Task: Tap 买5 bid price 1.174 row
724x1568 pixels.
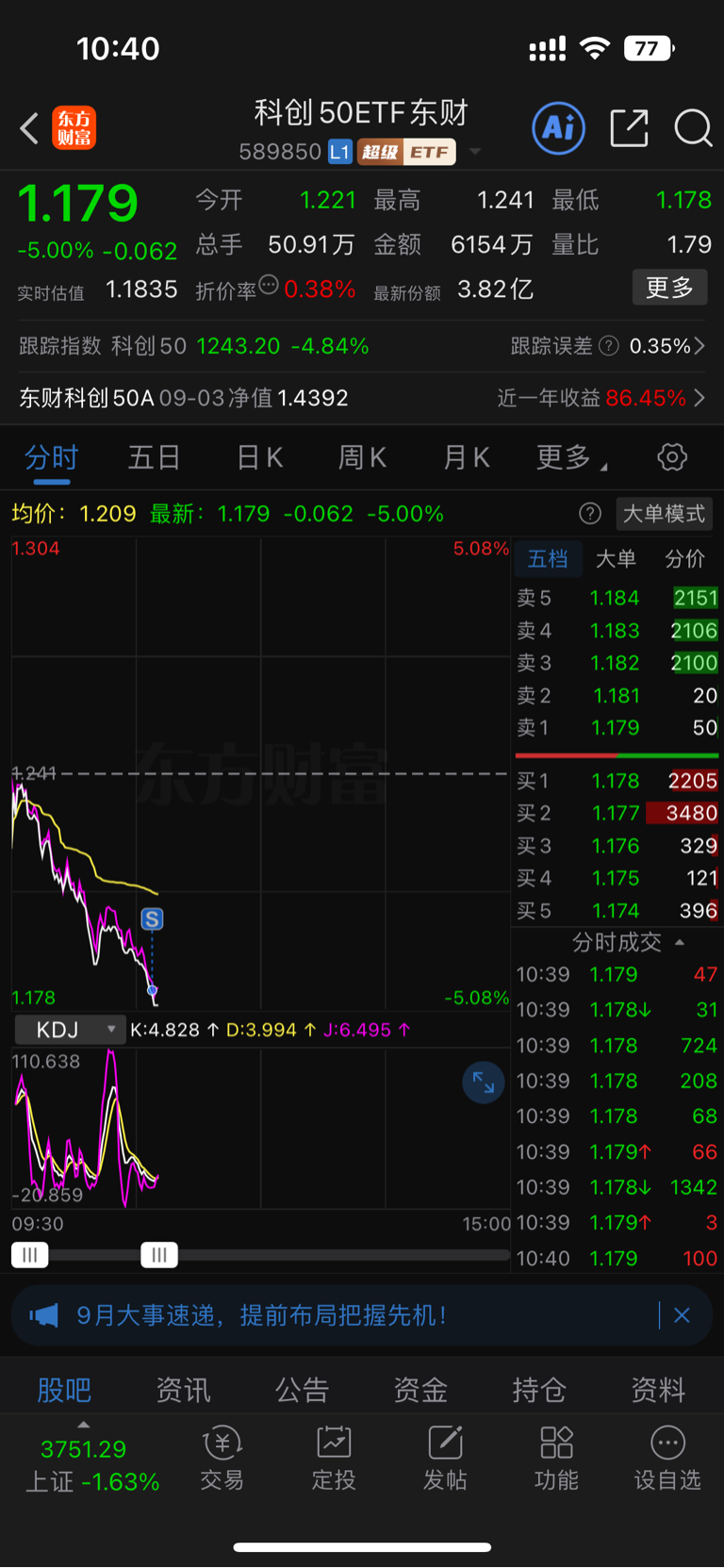Action: (617, 911)
